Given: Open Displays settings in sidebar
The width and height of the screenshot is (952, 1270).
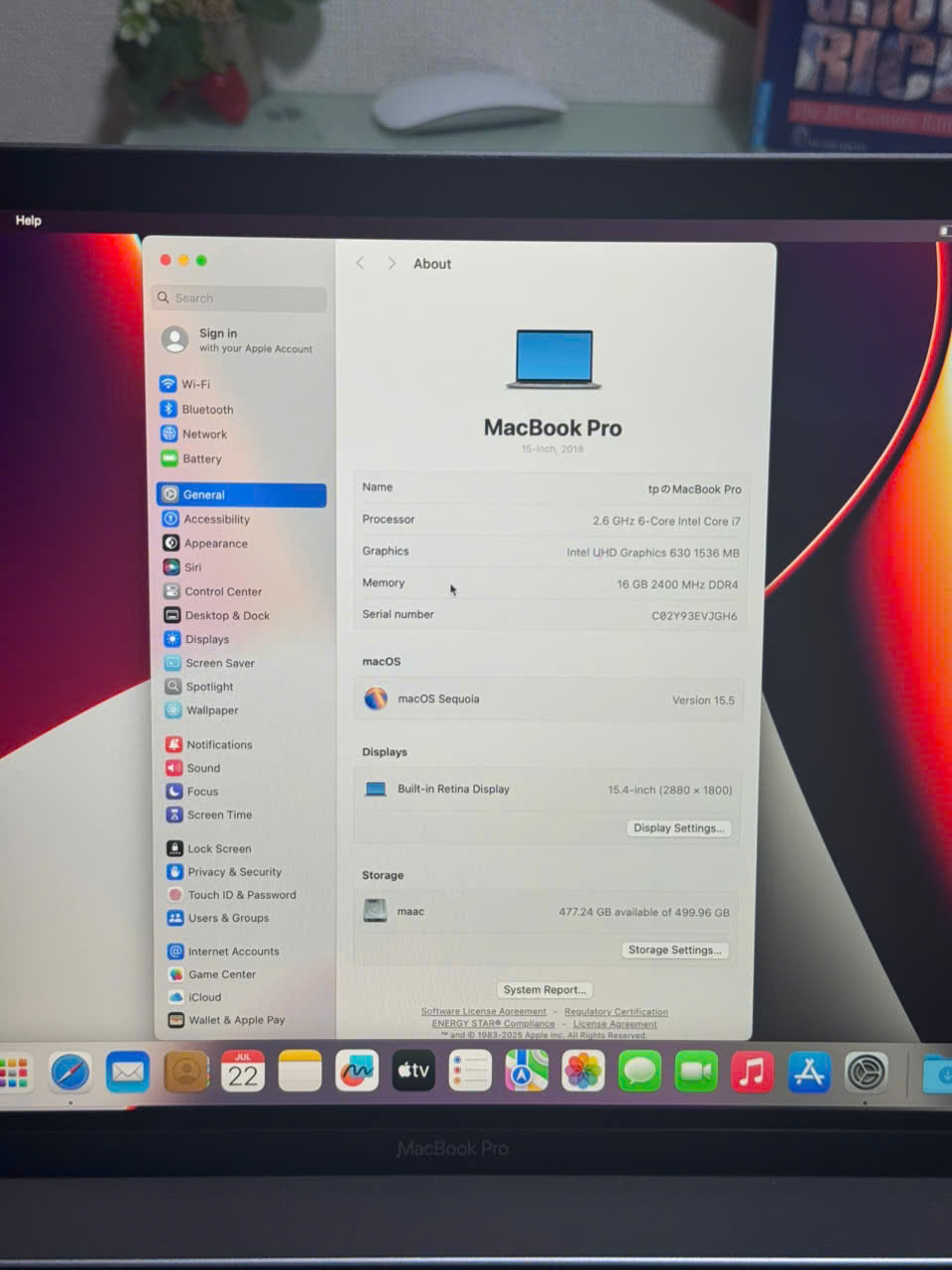Looking at the screenshot, I should pyautogui.click(x=196, y=639).
